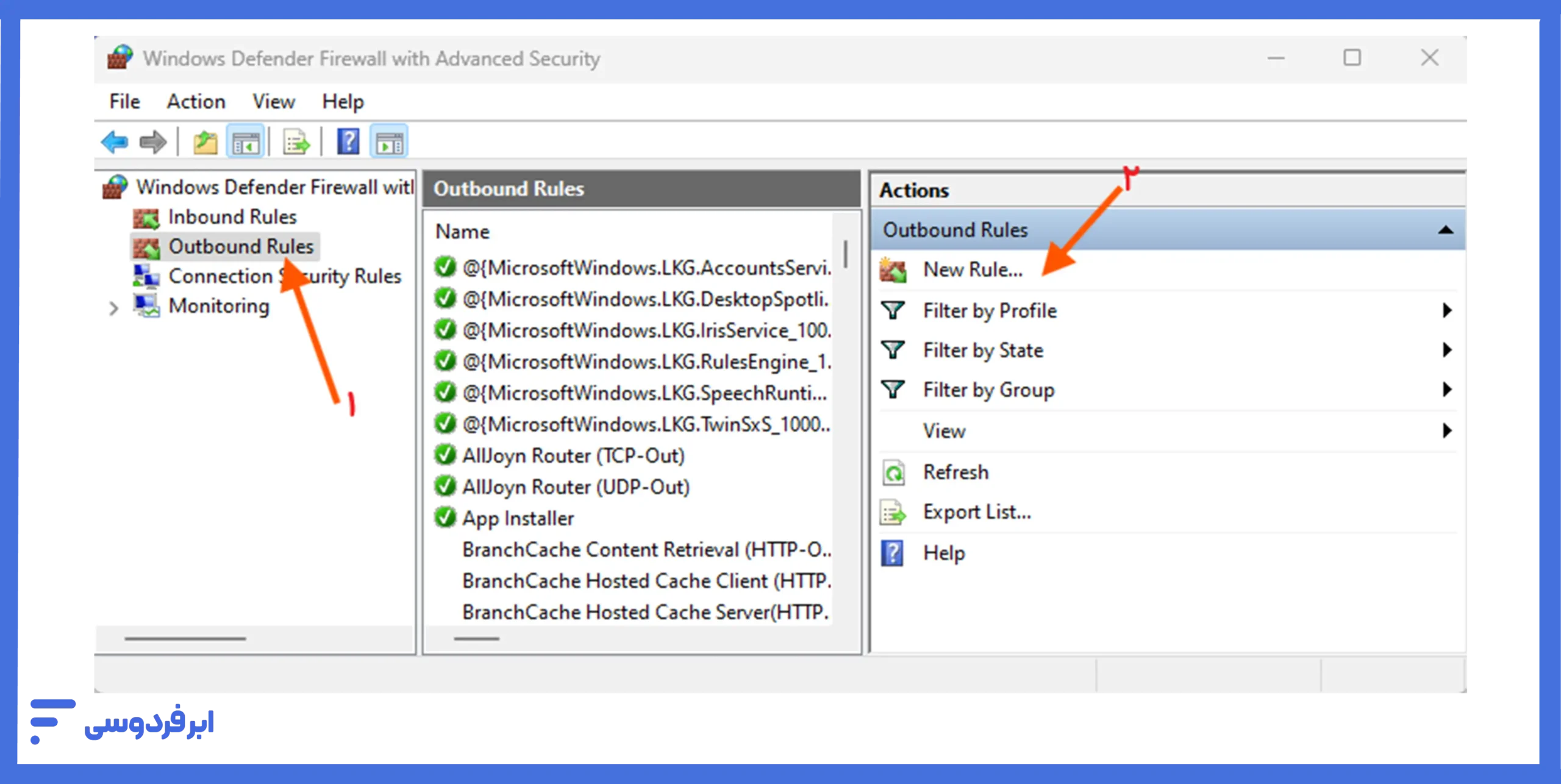
Task: Click the Export List toolbar icon
Action: 296,143
